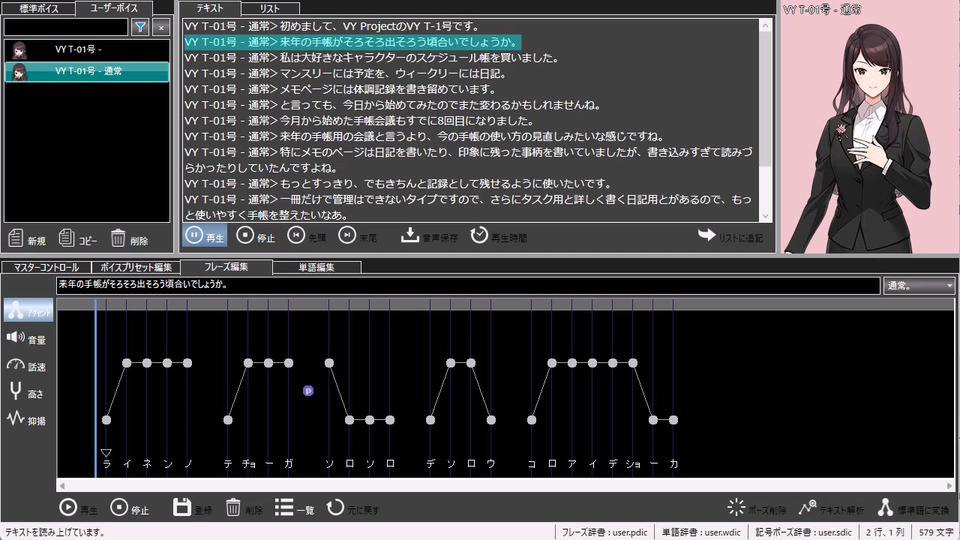Screen dimensions: 960x540
Task: Open the テキスト tab
Action: [x=209, y=8]
